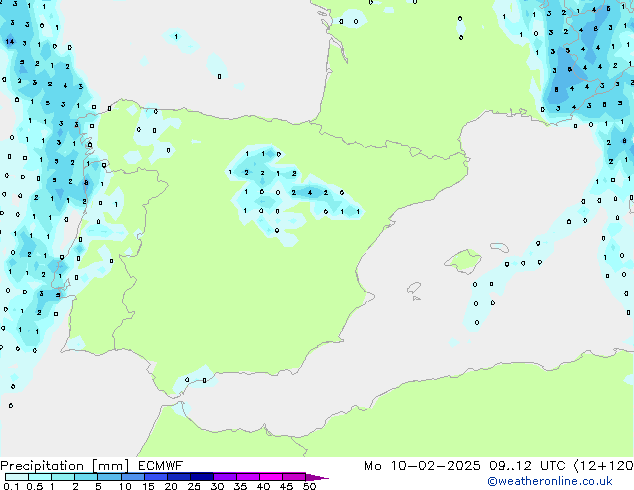Select the 40–45 mm magenta swatch
This screenshot has height=490, width=634.
(x=271, y=477)
